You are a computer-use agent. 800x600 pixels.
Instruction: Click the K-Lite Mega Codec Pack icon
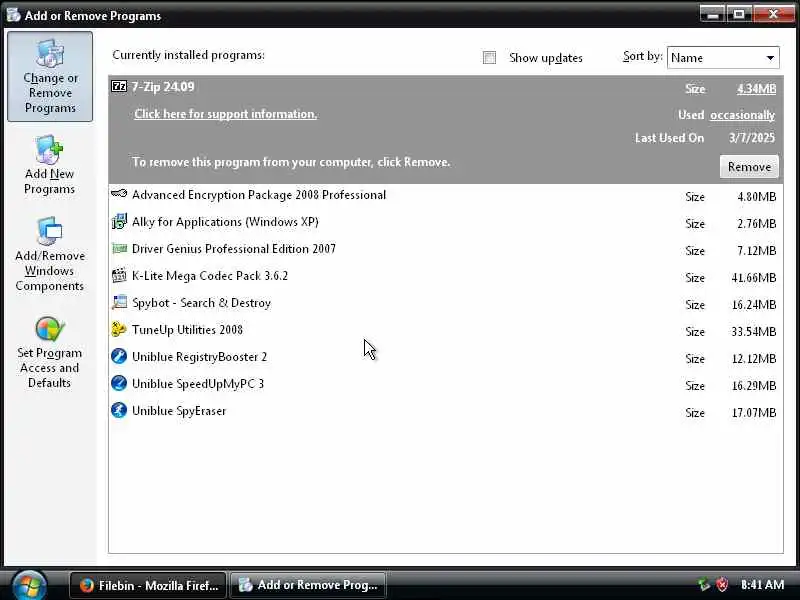tap(119, 276)
